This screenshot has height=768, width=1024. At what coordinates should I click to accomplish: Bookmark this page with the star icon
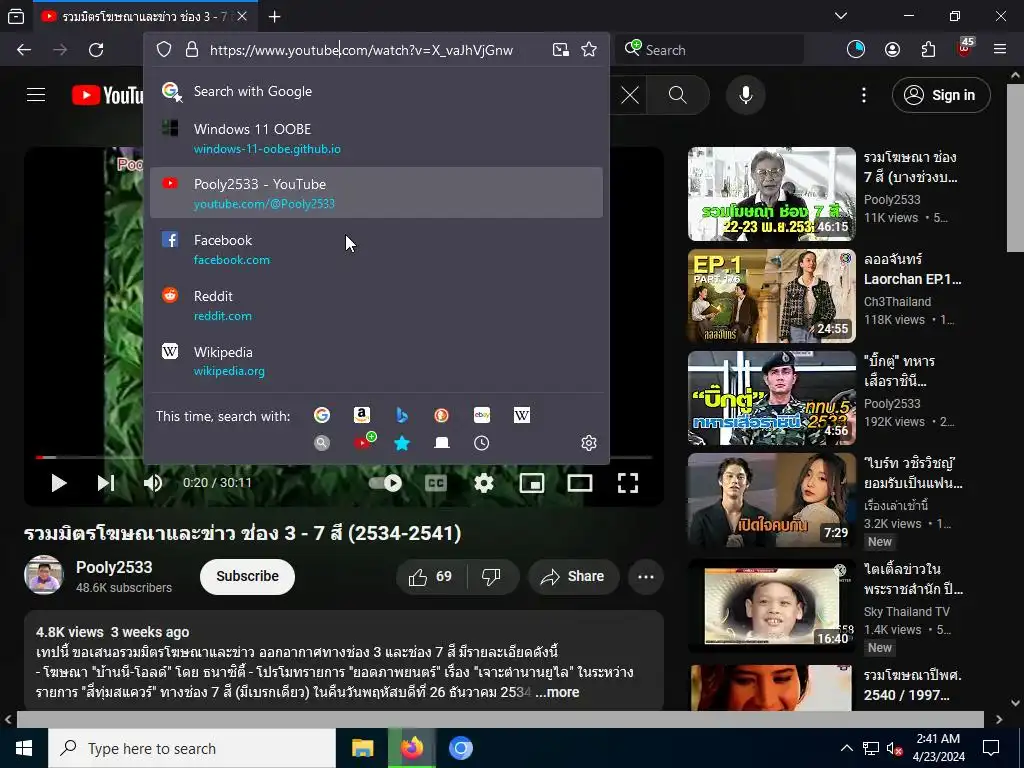(x=589, y=50)
